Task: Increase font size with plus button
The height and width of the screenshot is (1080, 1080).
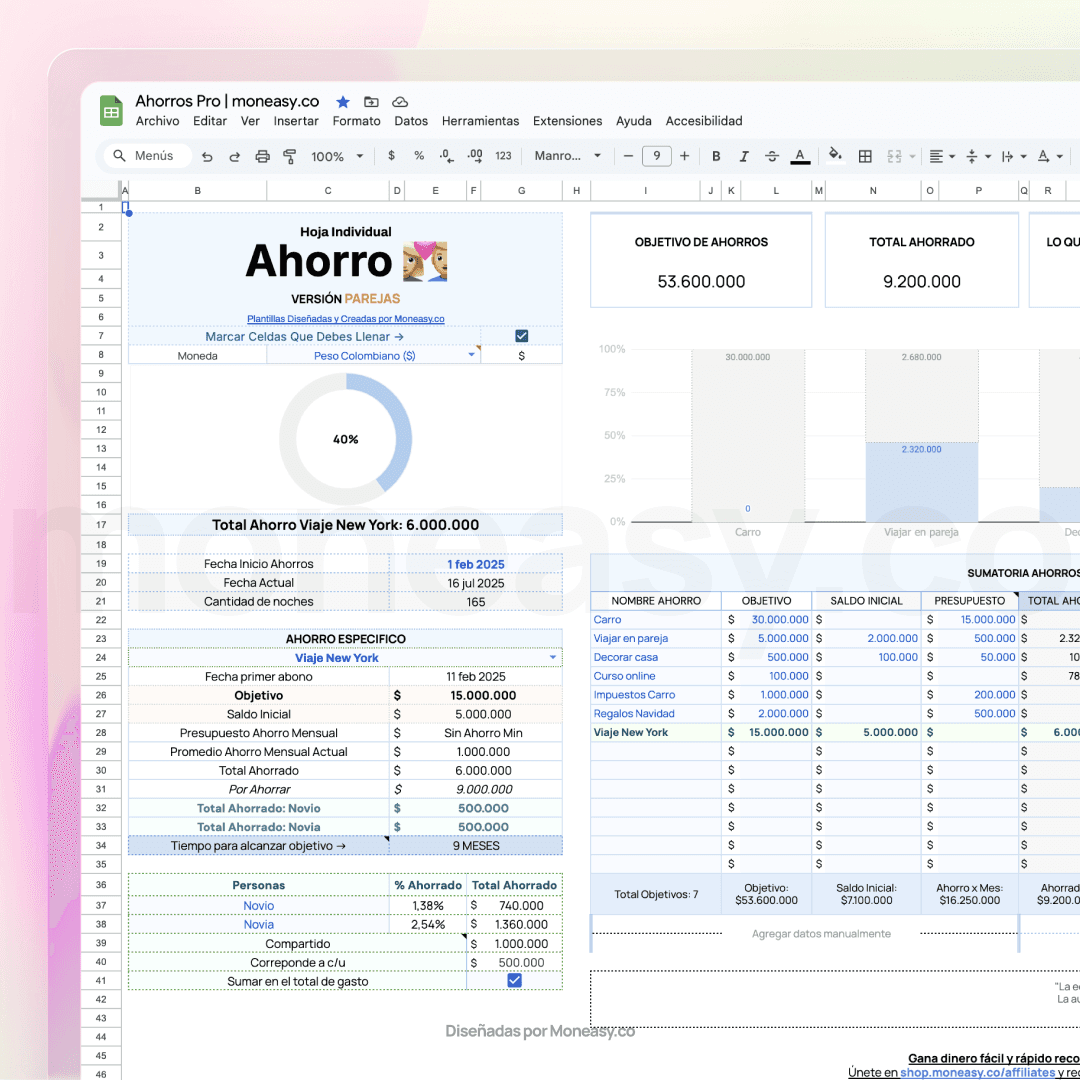Action: [x=684, y=156]
